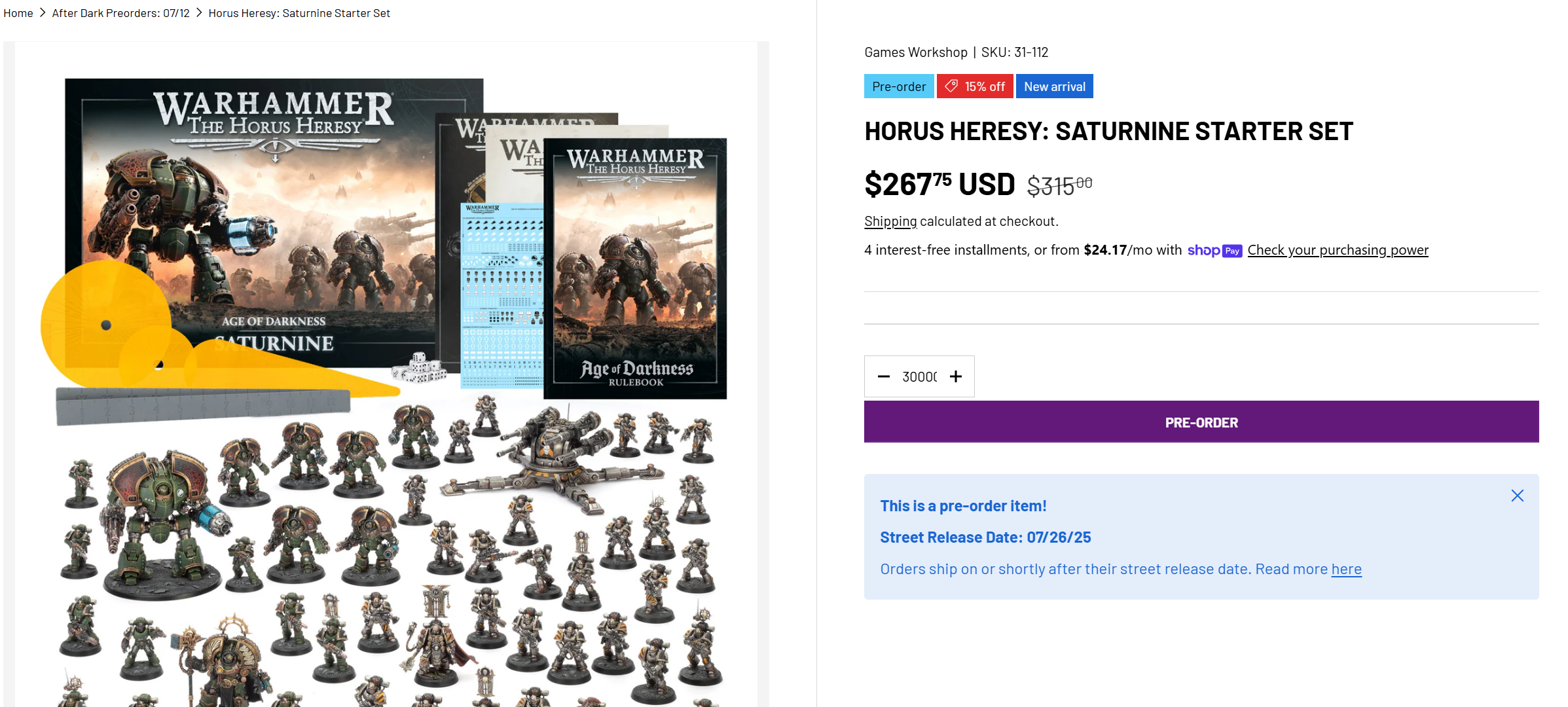Click the breadcrumb chevron after Home

[43, 13]
